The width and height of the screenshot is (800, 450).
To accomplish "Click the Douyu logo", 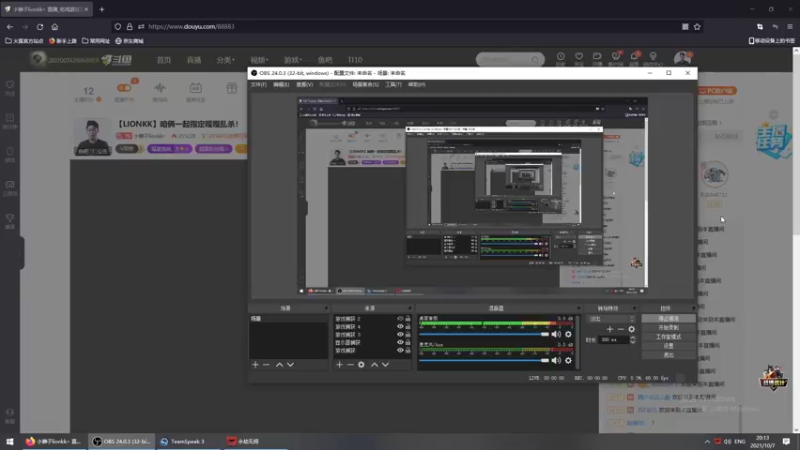I will (x=117, y=60).
